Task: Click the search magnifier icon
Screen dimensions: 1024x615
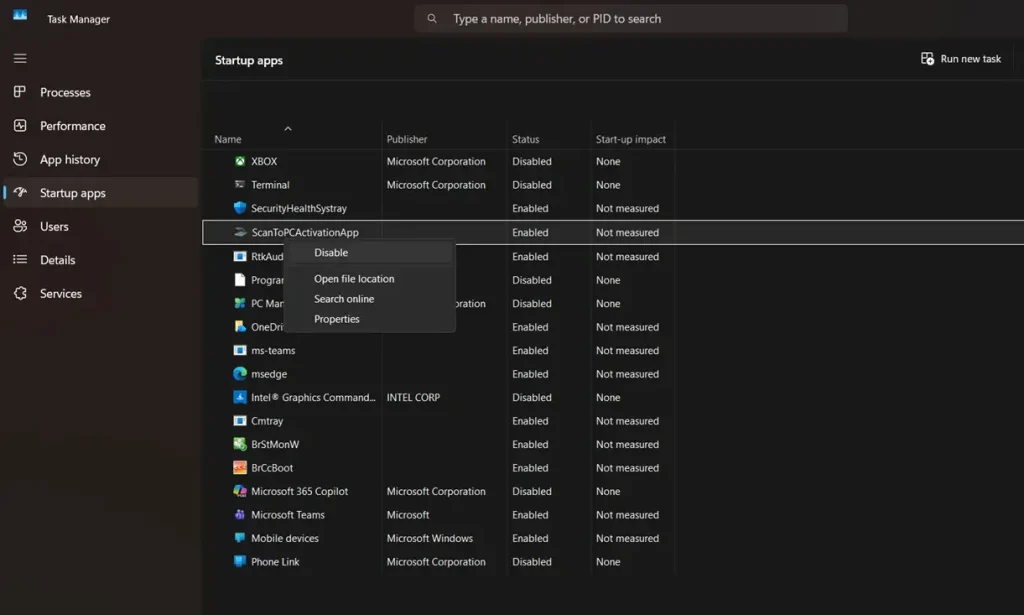Action: pos(432,18)
